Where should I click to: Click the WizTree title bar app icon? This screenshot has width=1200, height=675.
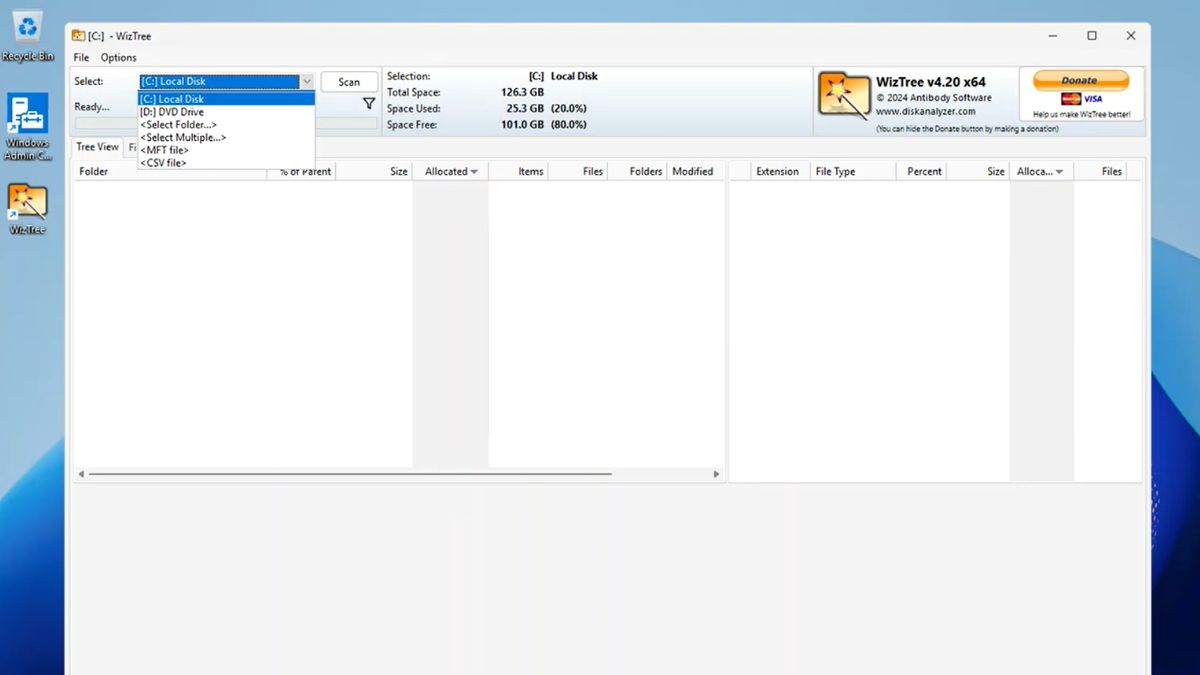pyautogui.click(x=78, y=36)
